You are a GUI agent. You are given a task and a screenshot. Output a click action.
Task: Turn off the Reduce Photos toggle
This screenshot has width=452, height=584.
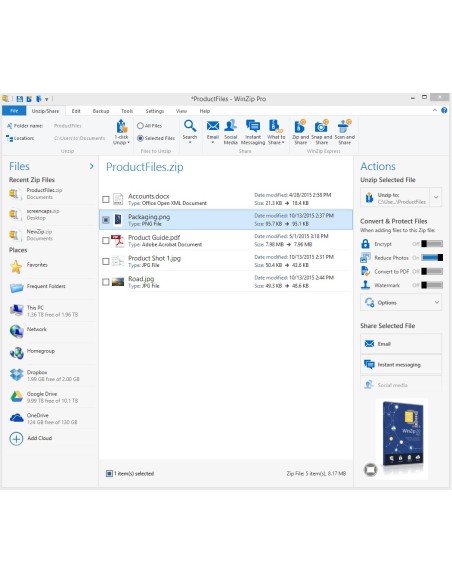coord(432,257)
